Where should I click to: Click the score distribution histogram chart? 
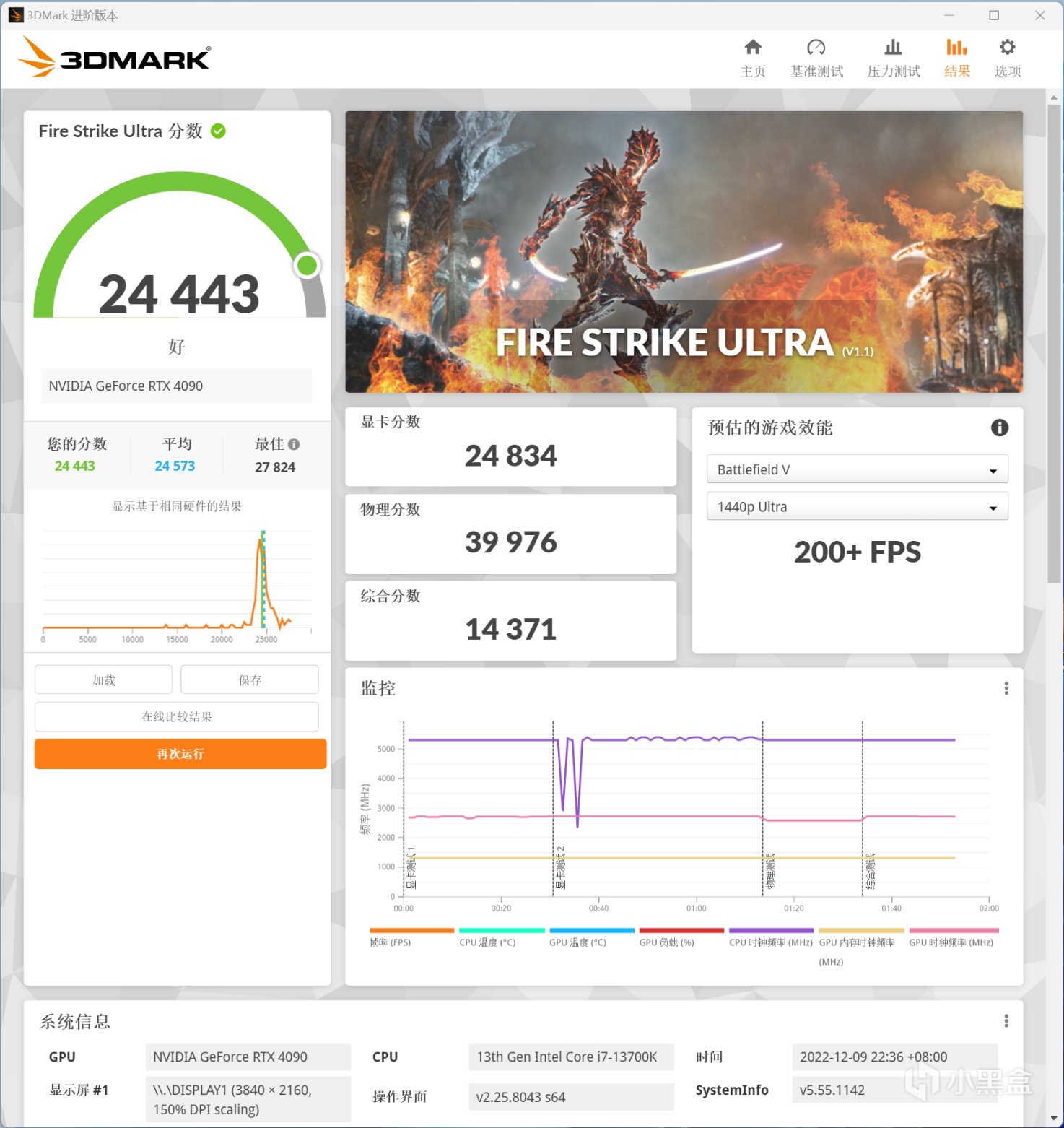point(177,585)
